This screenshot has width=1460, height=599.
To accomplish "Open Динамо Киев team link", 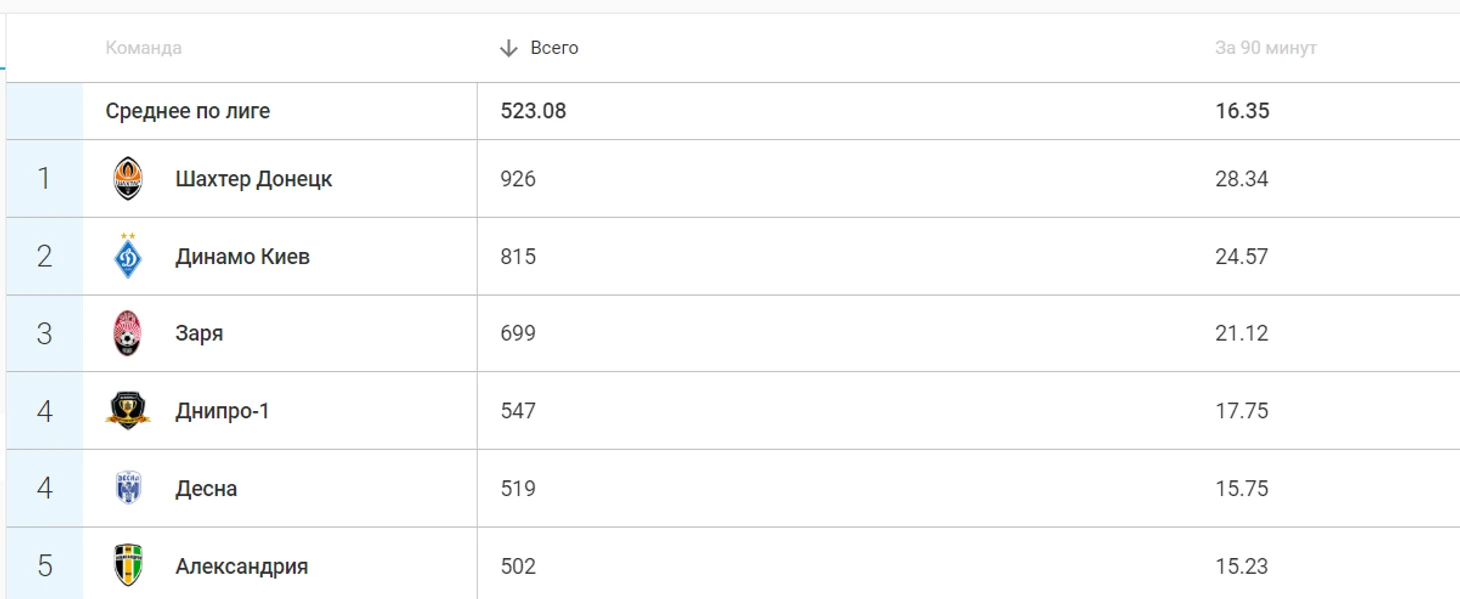I will (242, 256).
